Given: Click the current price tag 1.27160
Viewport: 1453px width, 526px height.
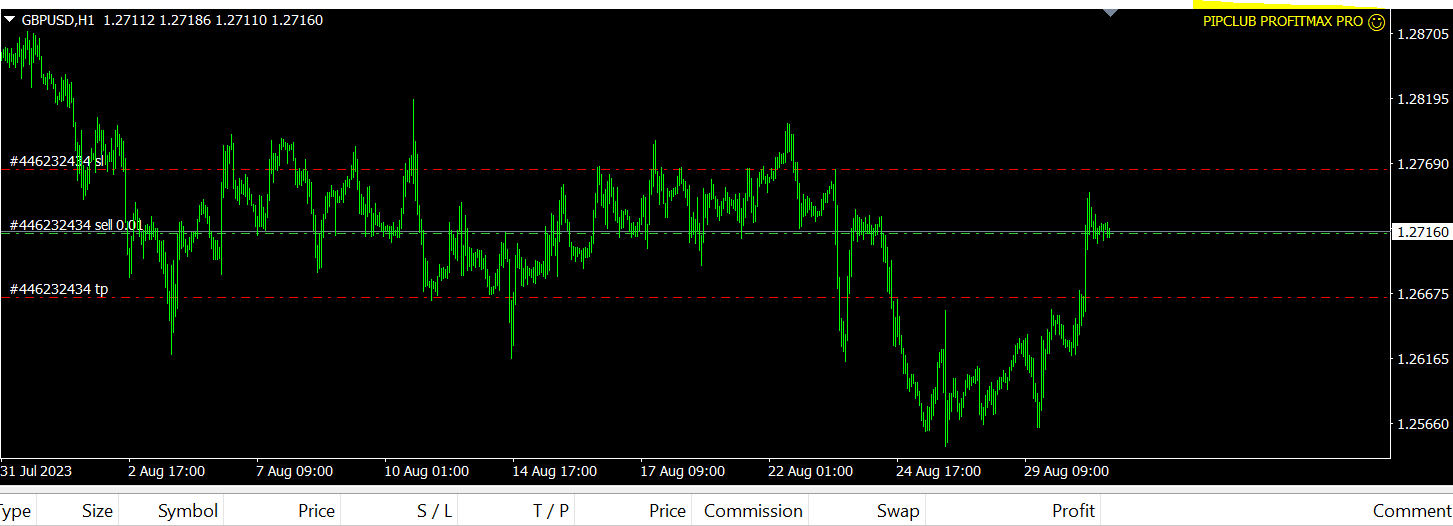Looking at the screenshot, I should click(1422, 232).
